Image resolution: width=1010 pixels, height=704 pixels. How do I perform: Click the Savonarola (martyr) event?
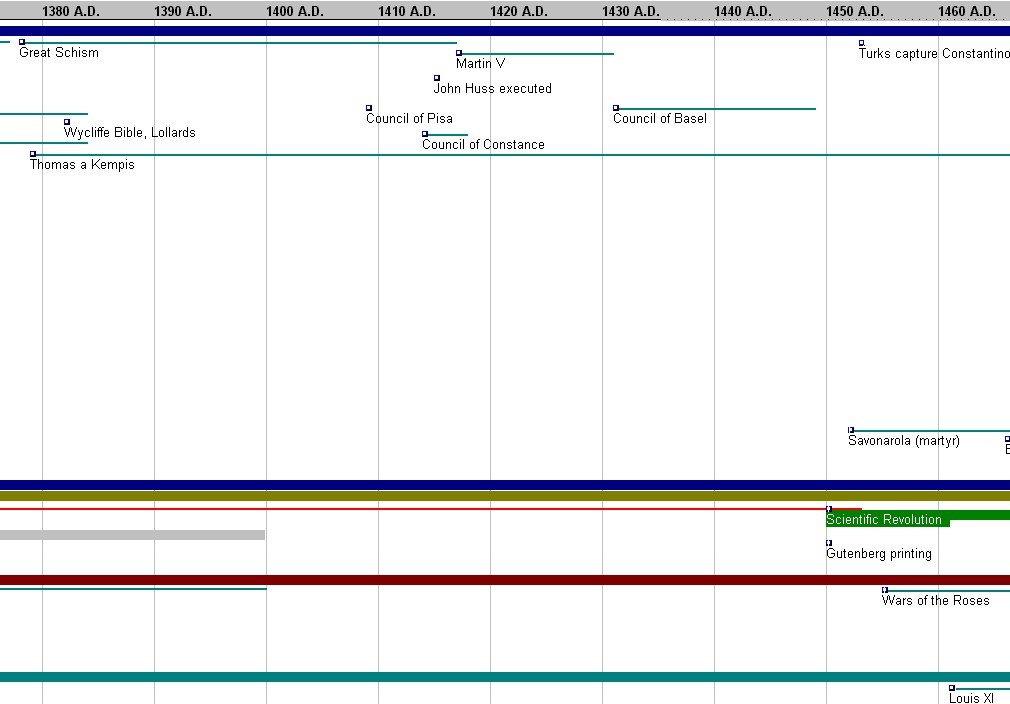pos(903,441)
